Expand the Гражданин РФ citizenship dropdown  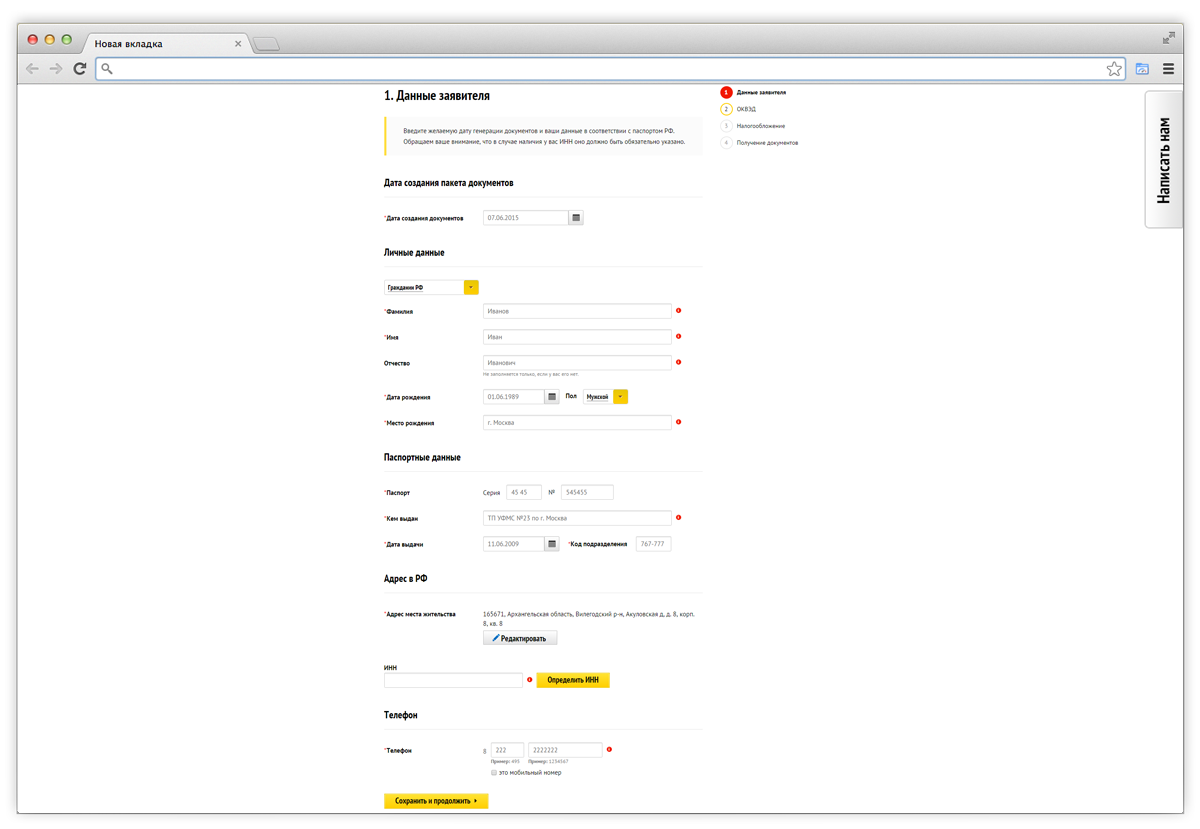[471, 287]
